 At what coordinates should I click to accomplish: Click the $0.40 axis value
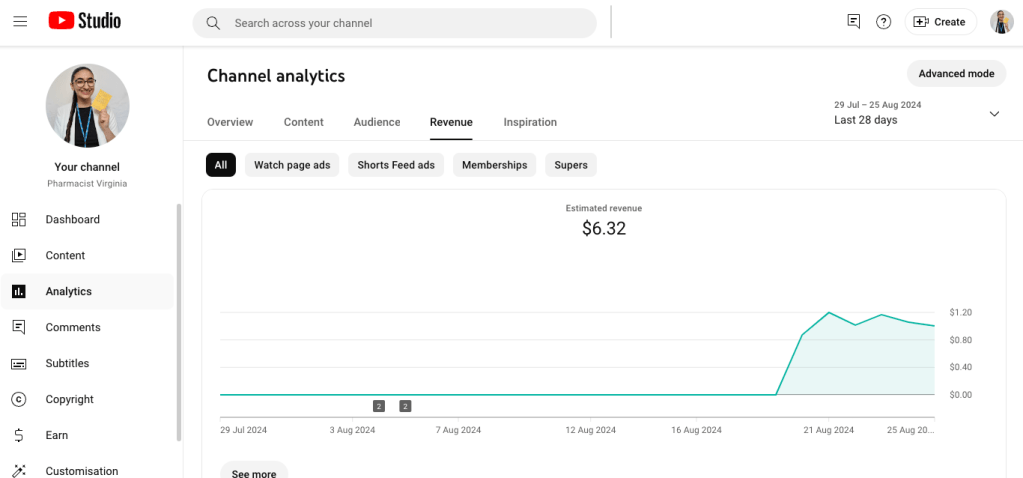point(961,367)
